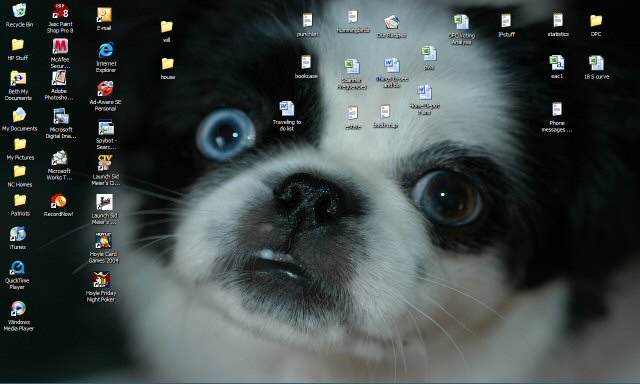Open Beth My Documents shortcut

(x=18, y=78)
